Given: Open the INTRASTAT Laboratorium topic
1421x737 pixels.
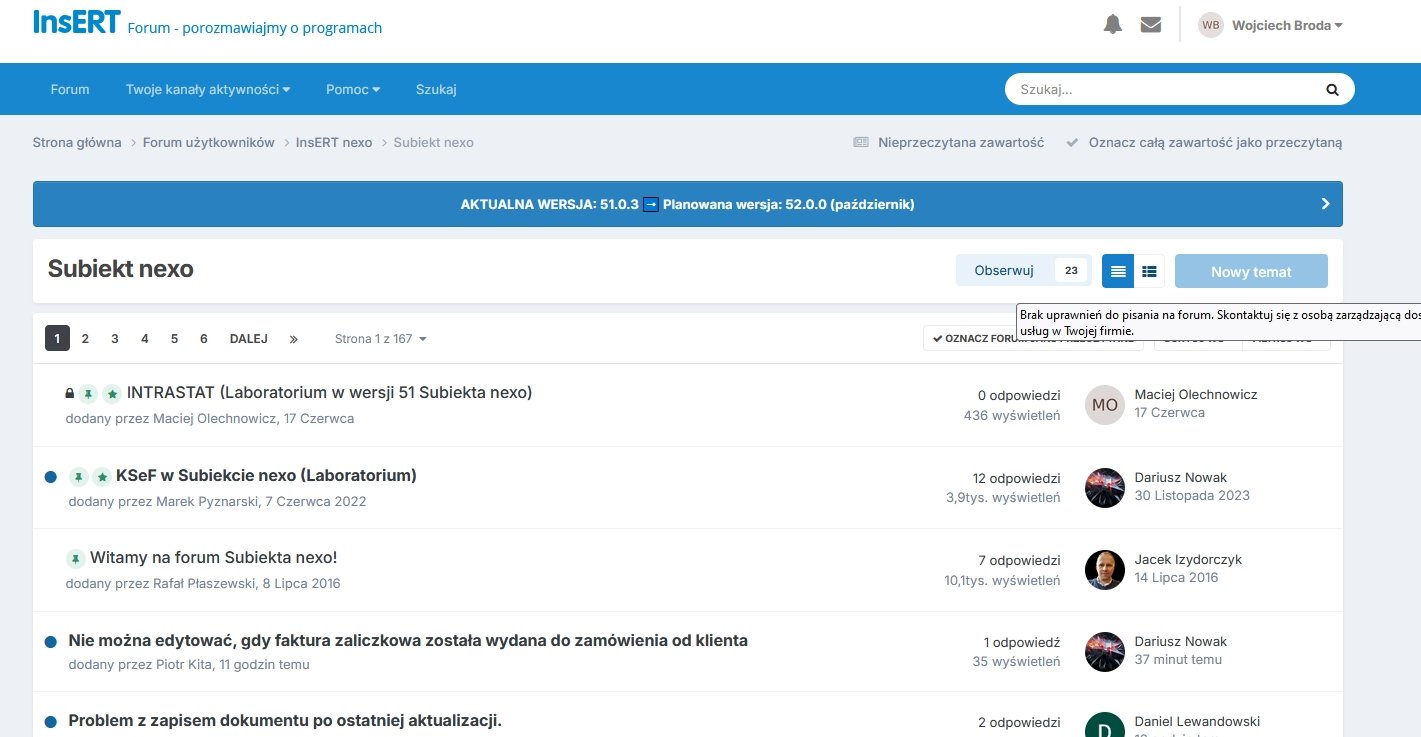Looking at the screenshot, I should 329,392.
